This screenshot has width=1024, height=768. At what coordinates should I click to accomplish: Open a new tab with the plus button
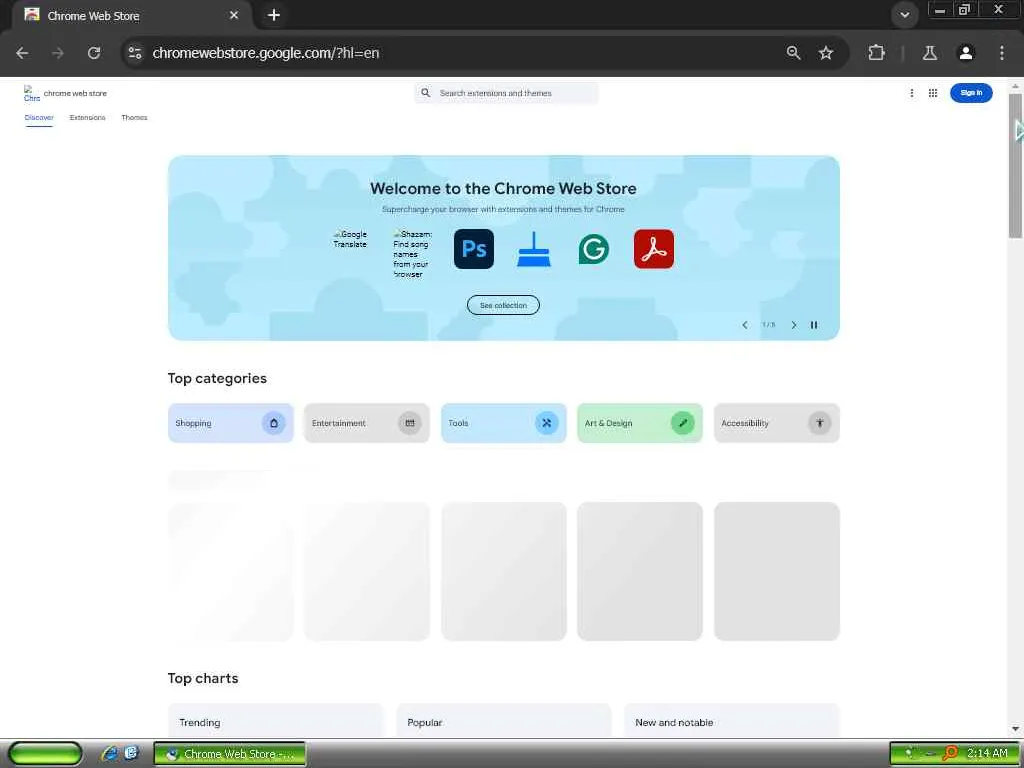274,15
